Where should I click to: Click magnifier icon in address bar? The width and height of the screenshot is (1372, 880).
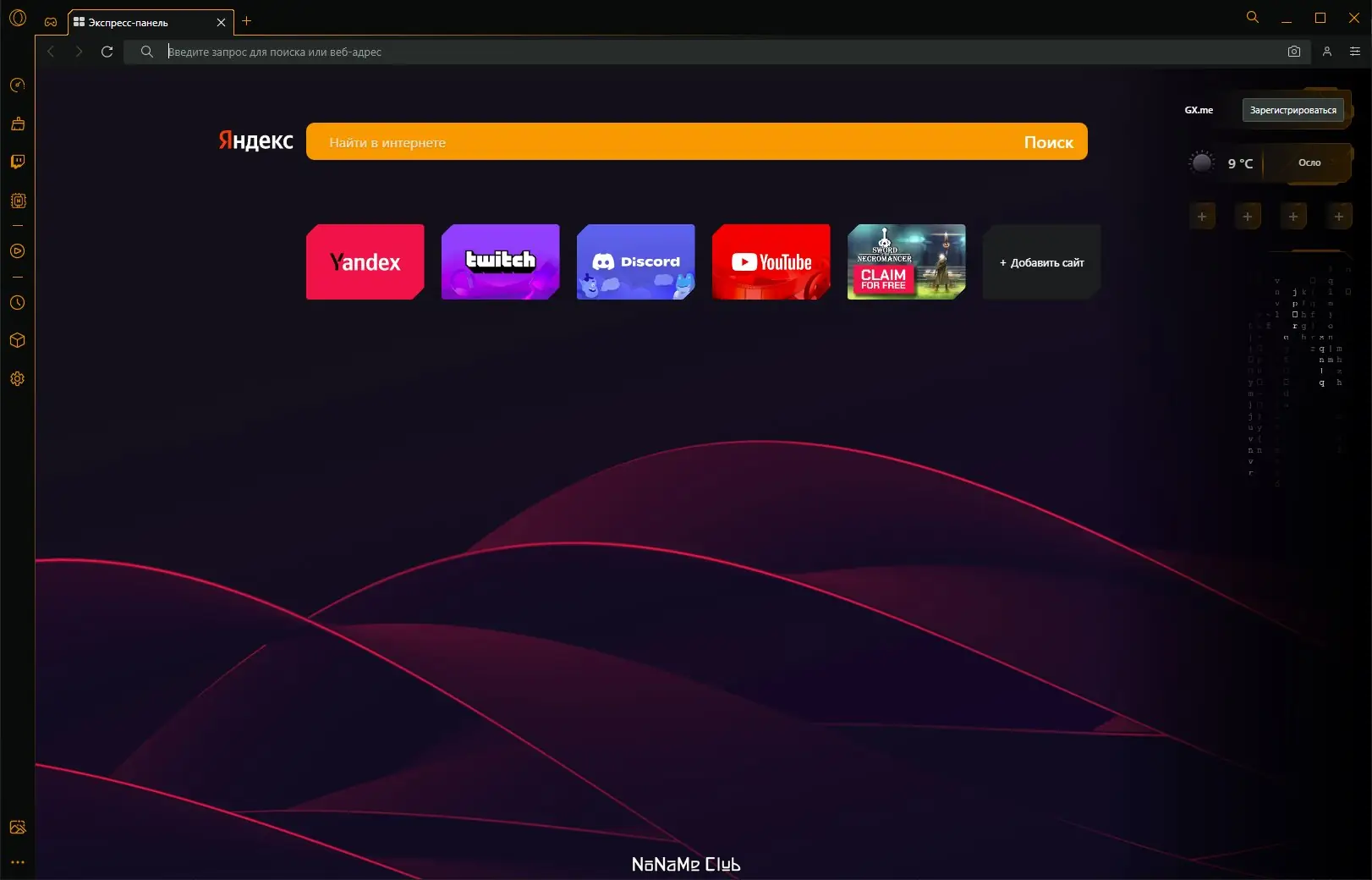(x=147, y=52)
